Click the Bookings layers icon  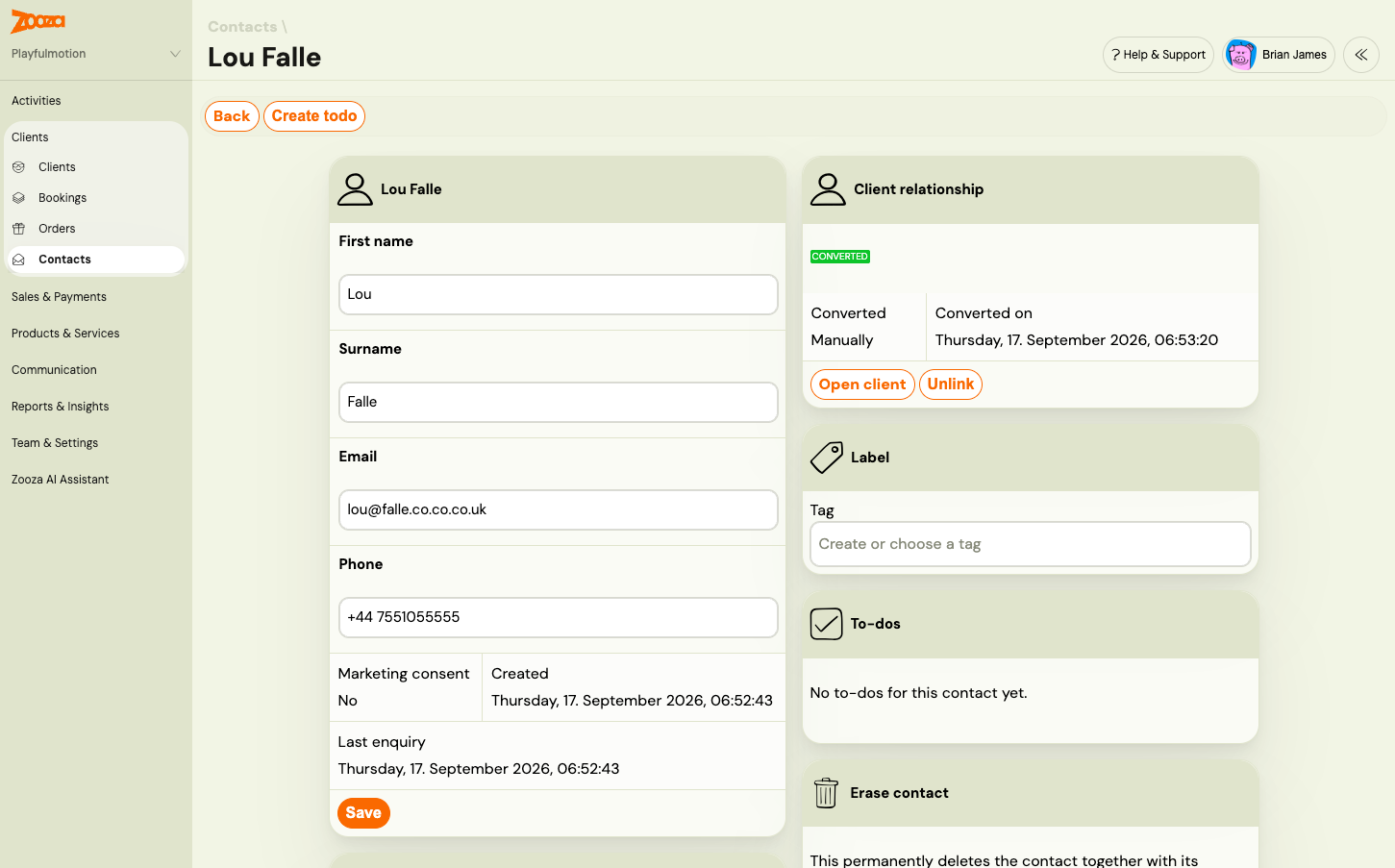coord(18,198)
